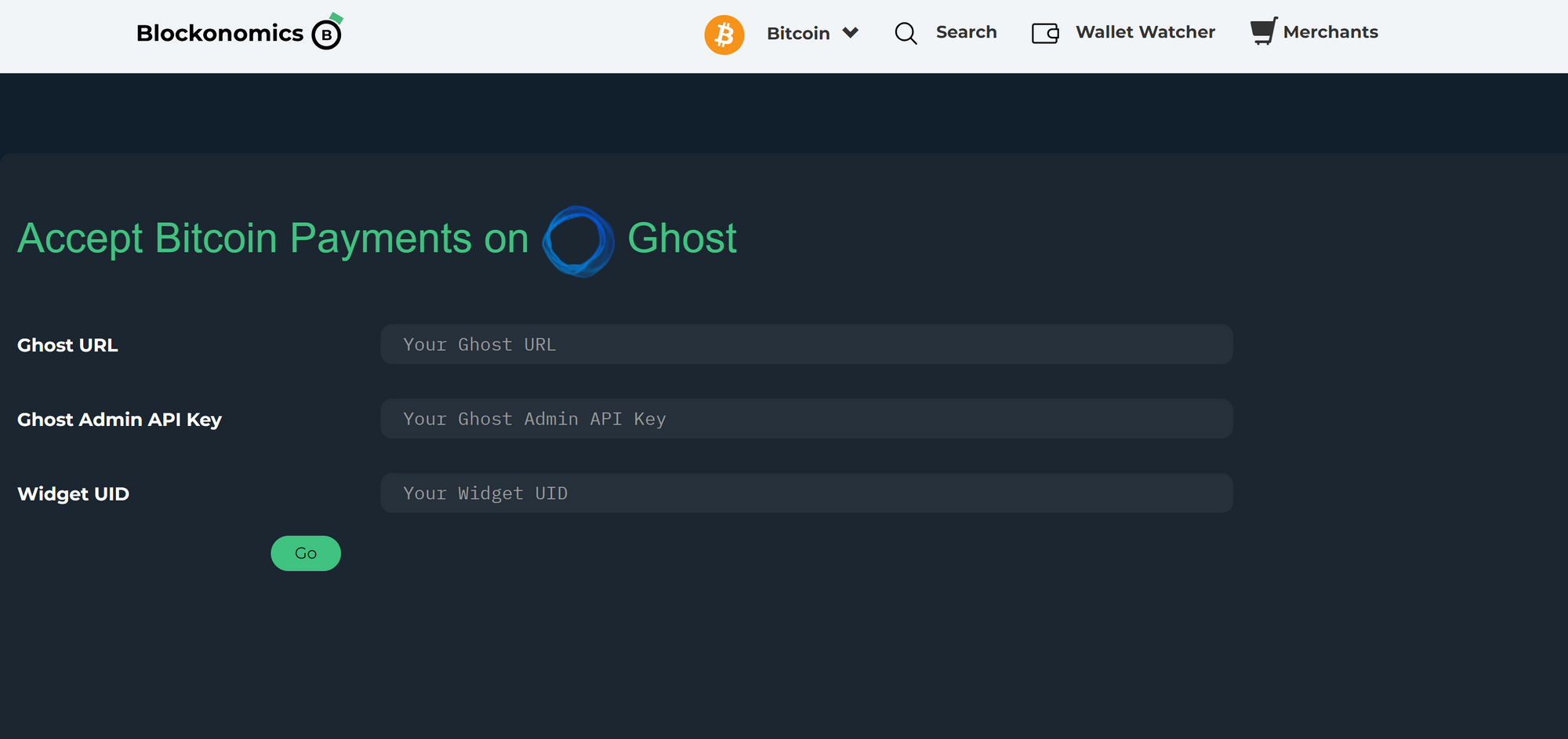Click the Accept Bitcoin Payments on heading
Image resolution: width=1568 pixels, height=739 pixels.
[x=273, y=238]
